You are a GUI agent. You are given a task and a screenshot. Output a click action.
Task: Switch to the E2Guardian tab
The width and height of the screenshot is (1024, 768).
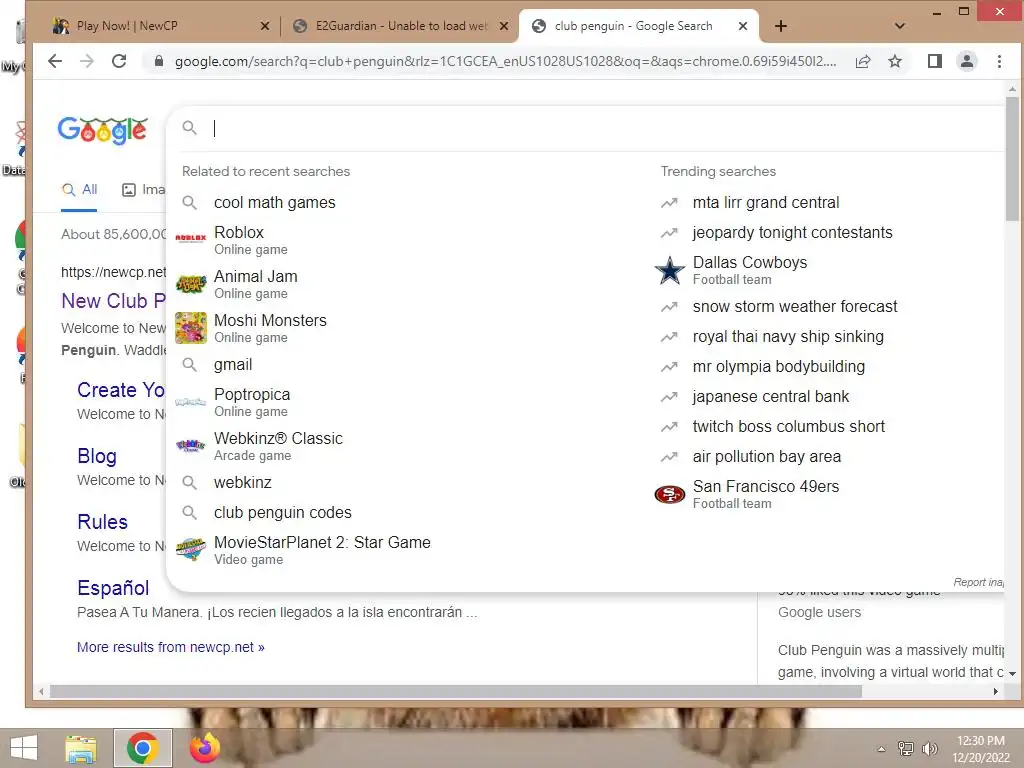[400, 26]
